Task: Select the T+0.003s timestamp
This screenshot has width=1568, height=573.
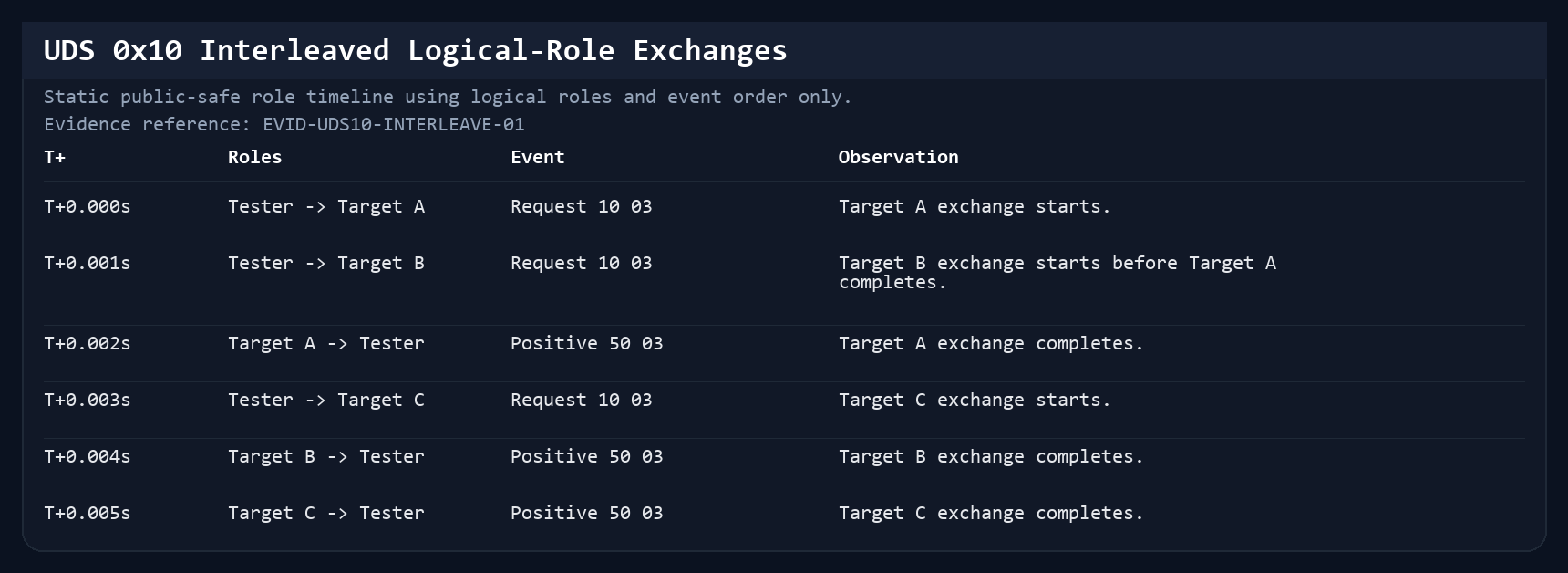Action: point(88,400)
